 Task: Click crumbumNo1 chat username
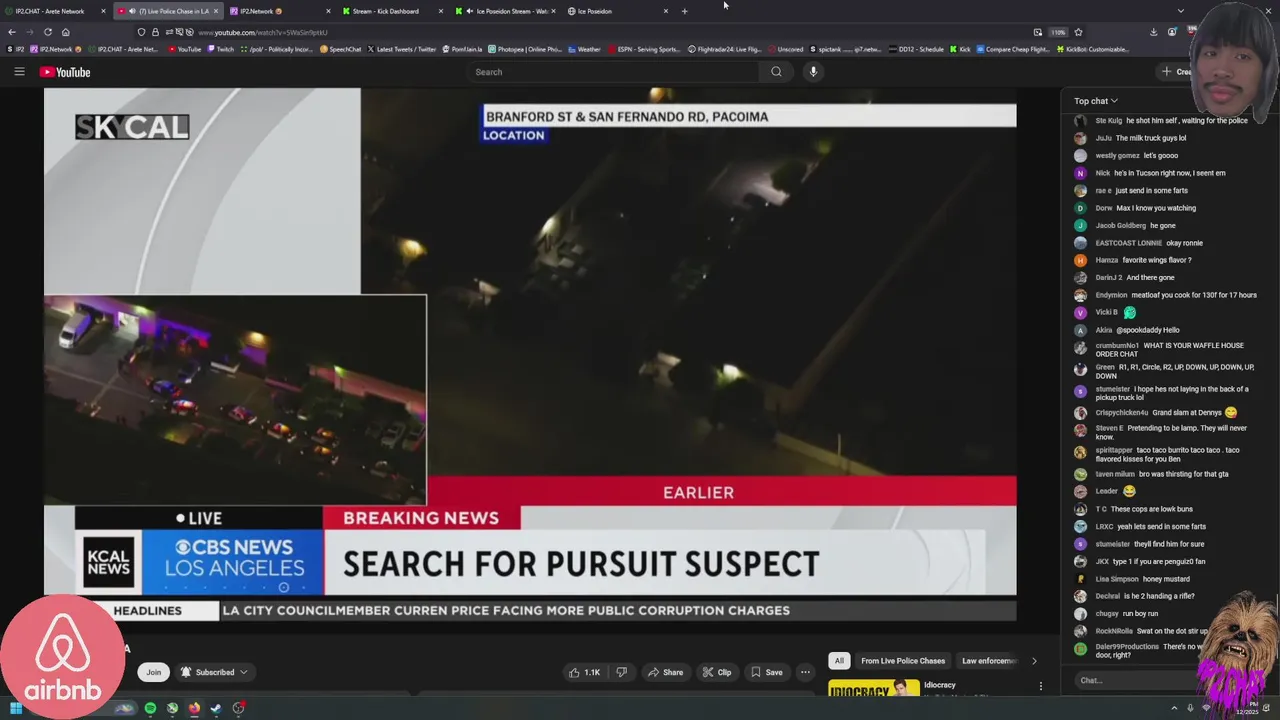click(1117, 346)
